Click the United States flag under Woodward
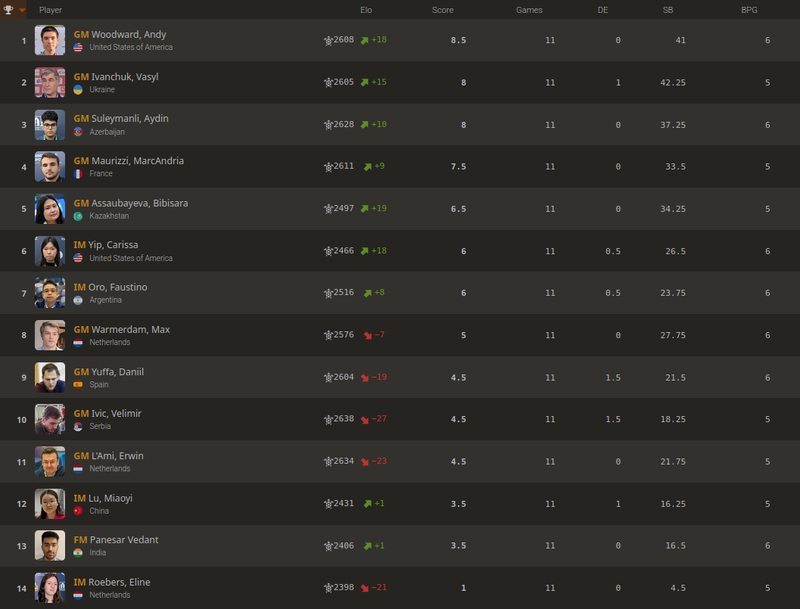This screenshot has height=609, width=800. click(79, 48)
